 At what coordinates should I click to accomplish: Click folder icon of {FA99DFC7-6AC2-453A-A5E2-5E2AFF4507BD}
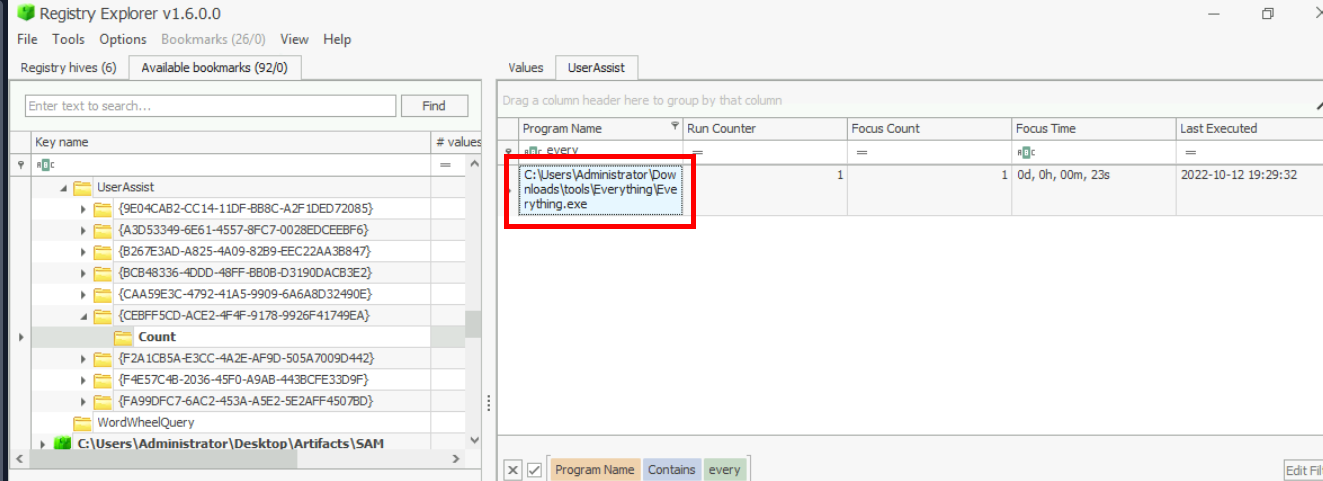click(103, 400)
